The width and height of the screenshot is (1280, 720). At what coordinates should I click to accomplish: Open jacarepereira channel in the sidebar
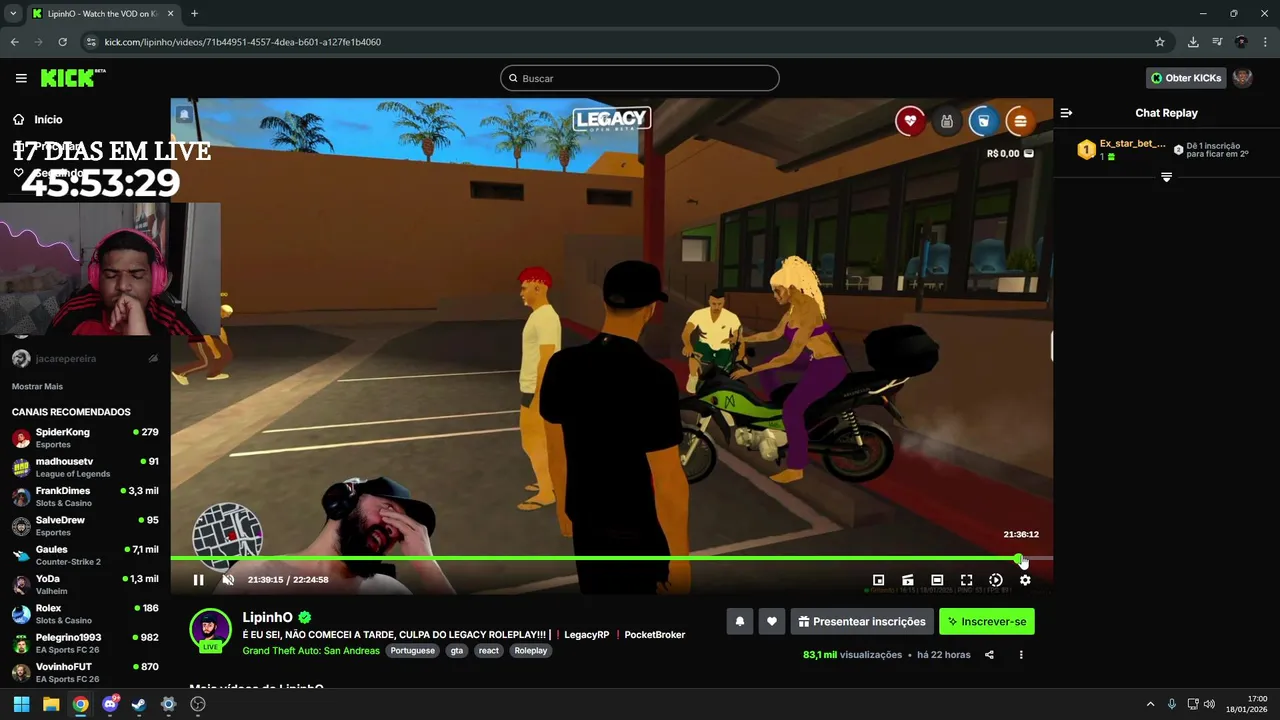tap(85, 358)
